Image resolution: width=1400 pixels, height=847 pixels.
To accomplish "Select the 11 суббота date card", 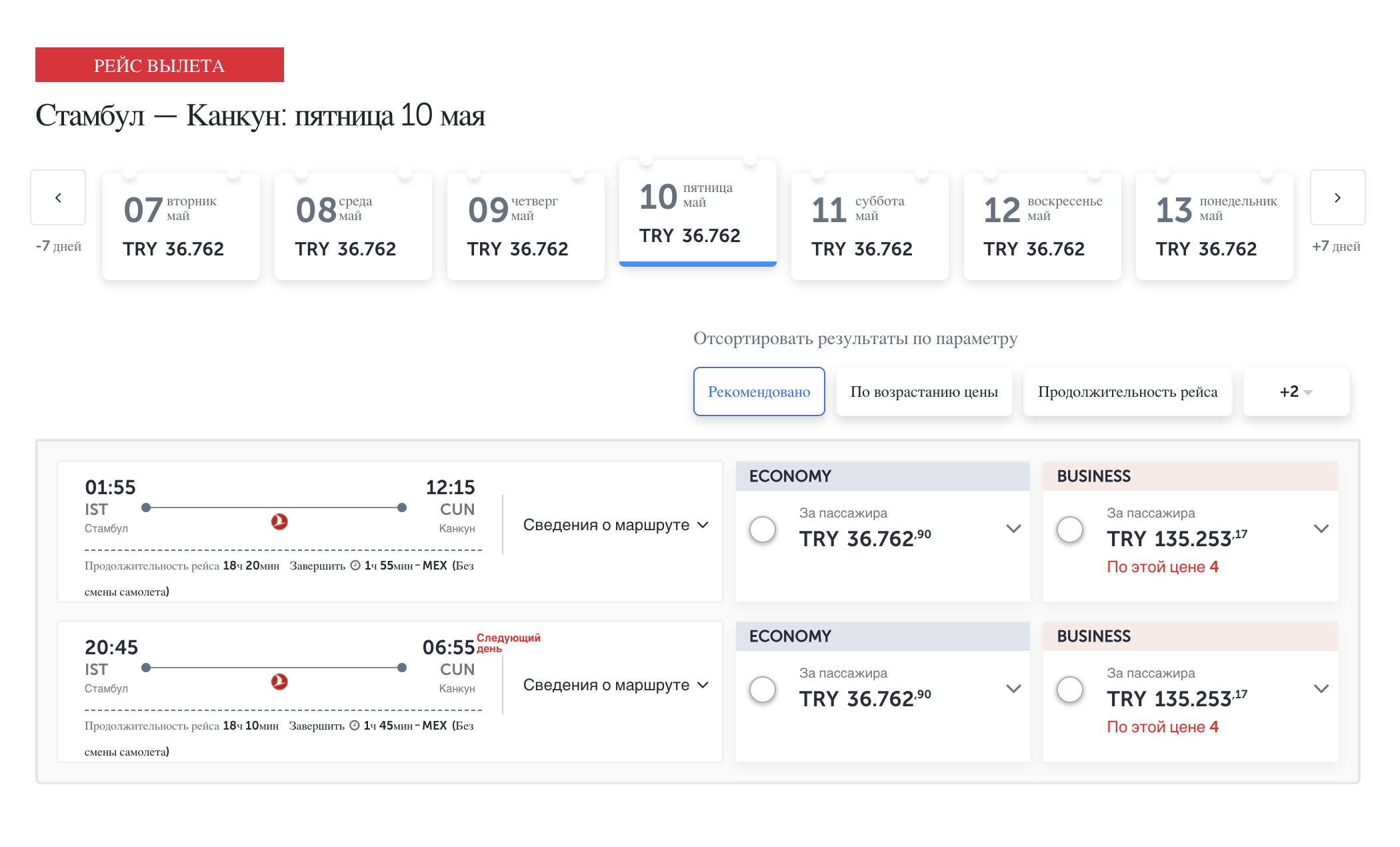I will pyautogui.click(x=870, y=227).
